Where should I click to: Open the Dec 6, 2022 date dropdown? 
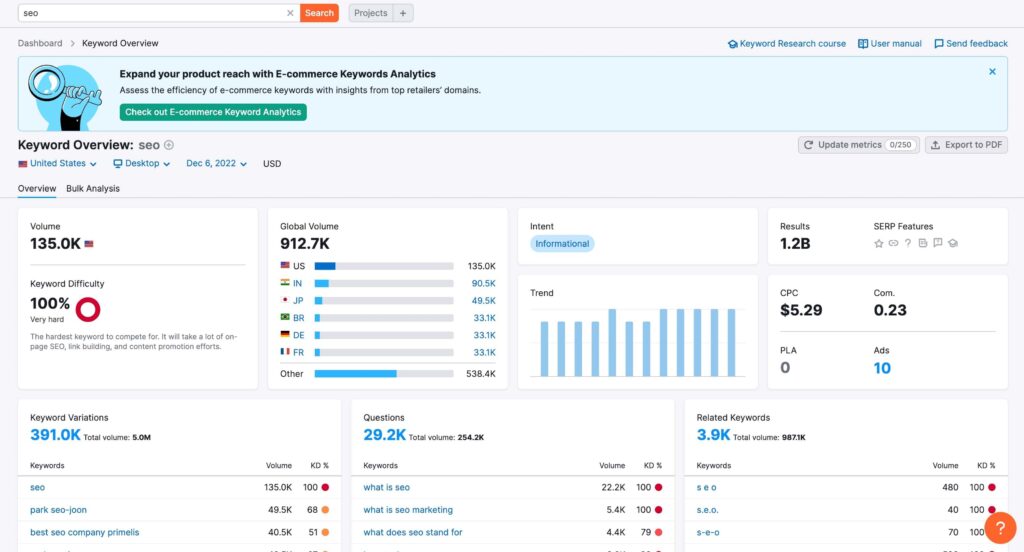click(x=216, y=163)
